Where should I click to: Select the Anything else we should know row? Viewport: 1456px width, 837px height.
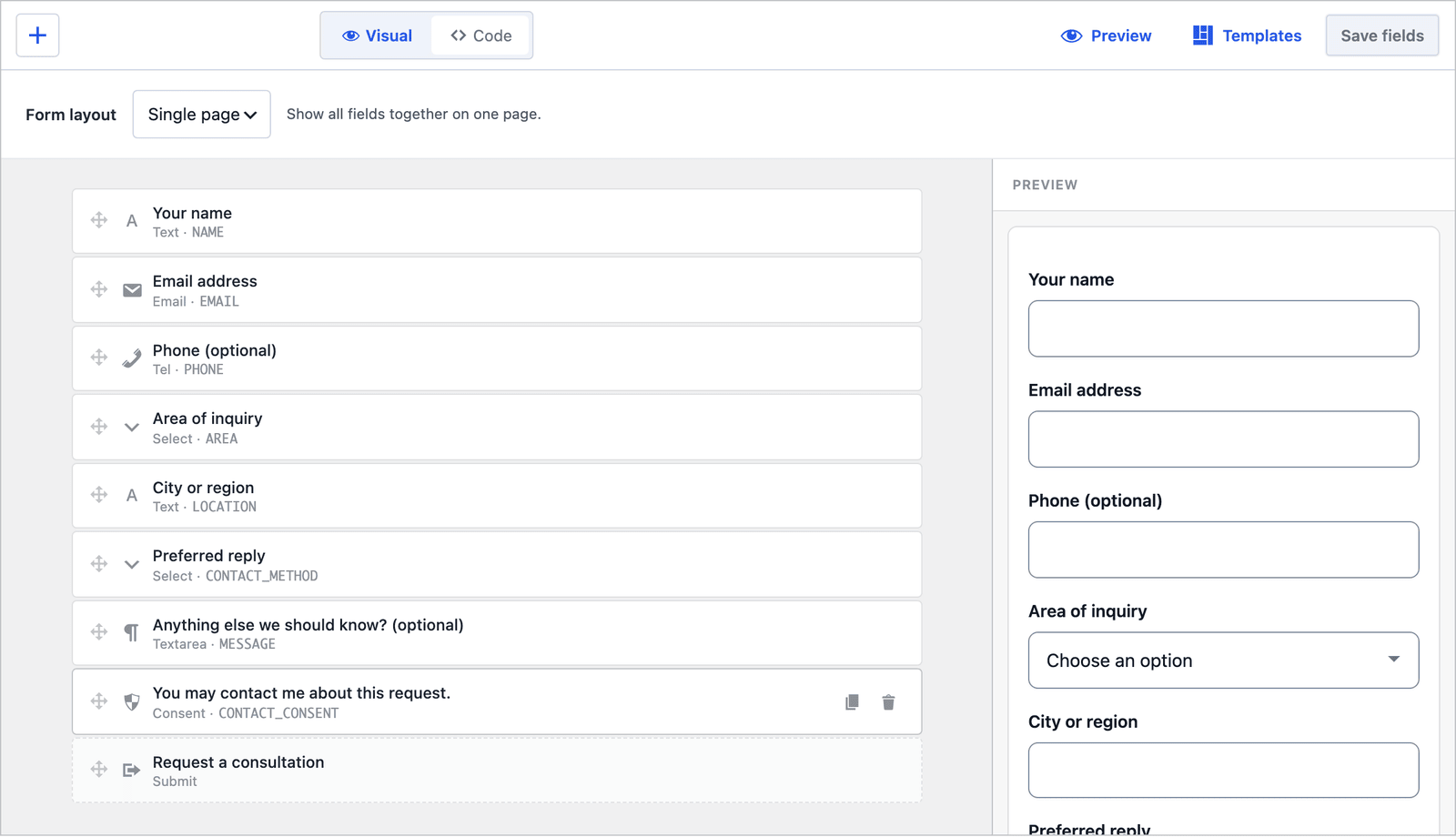497,633
